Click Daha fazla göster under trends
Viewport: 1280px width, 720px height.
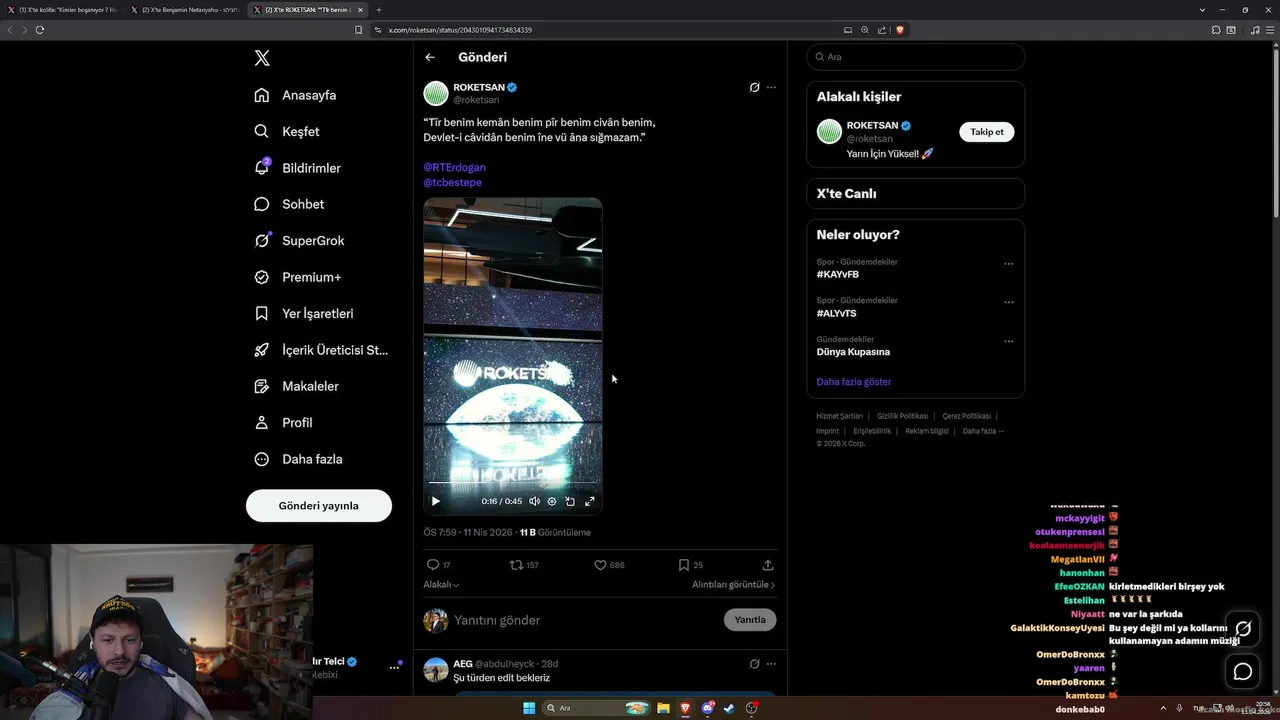point(854,382)
